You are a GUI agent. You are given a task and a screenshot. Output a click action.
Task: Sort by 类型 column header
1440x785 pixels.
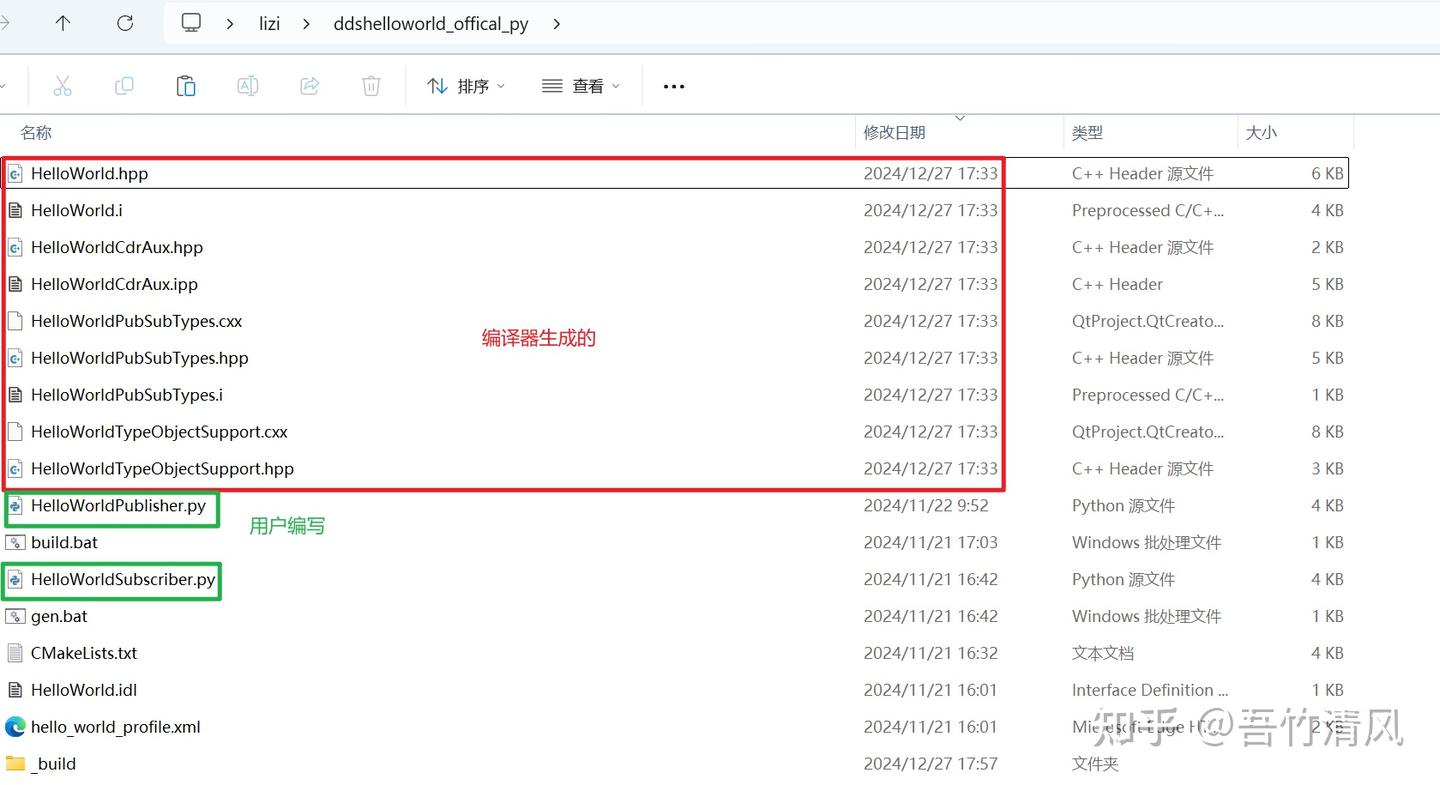click(x=1087, y=132)
